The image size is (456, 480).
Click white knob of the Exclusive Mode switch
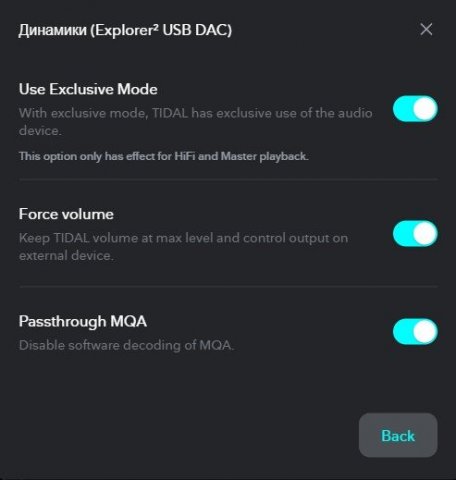point(425,109)
